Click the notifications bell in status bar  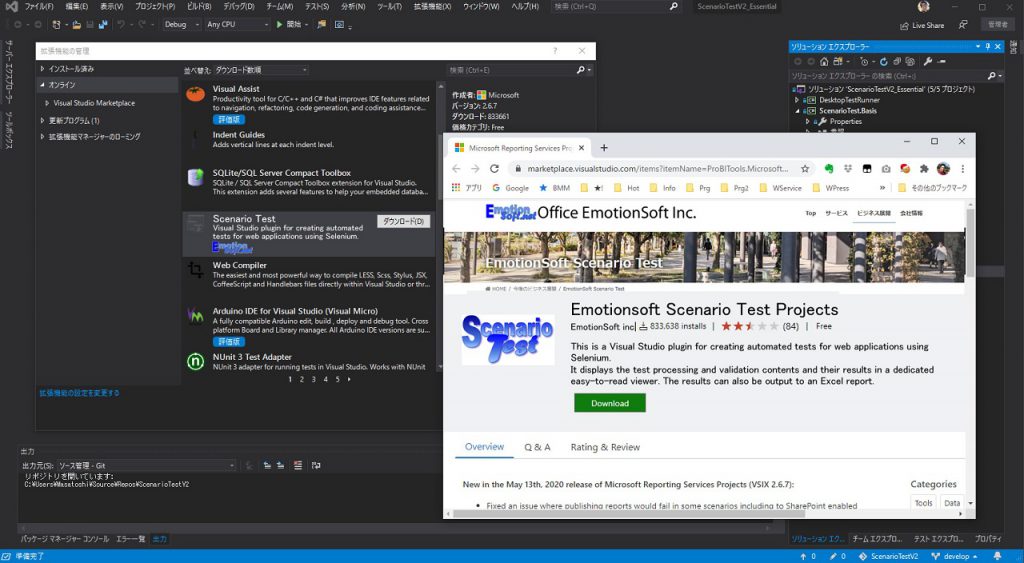click(997, 556)
